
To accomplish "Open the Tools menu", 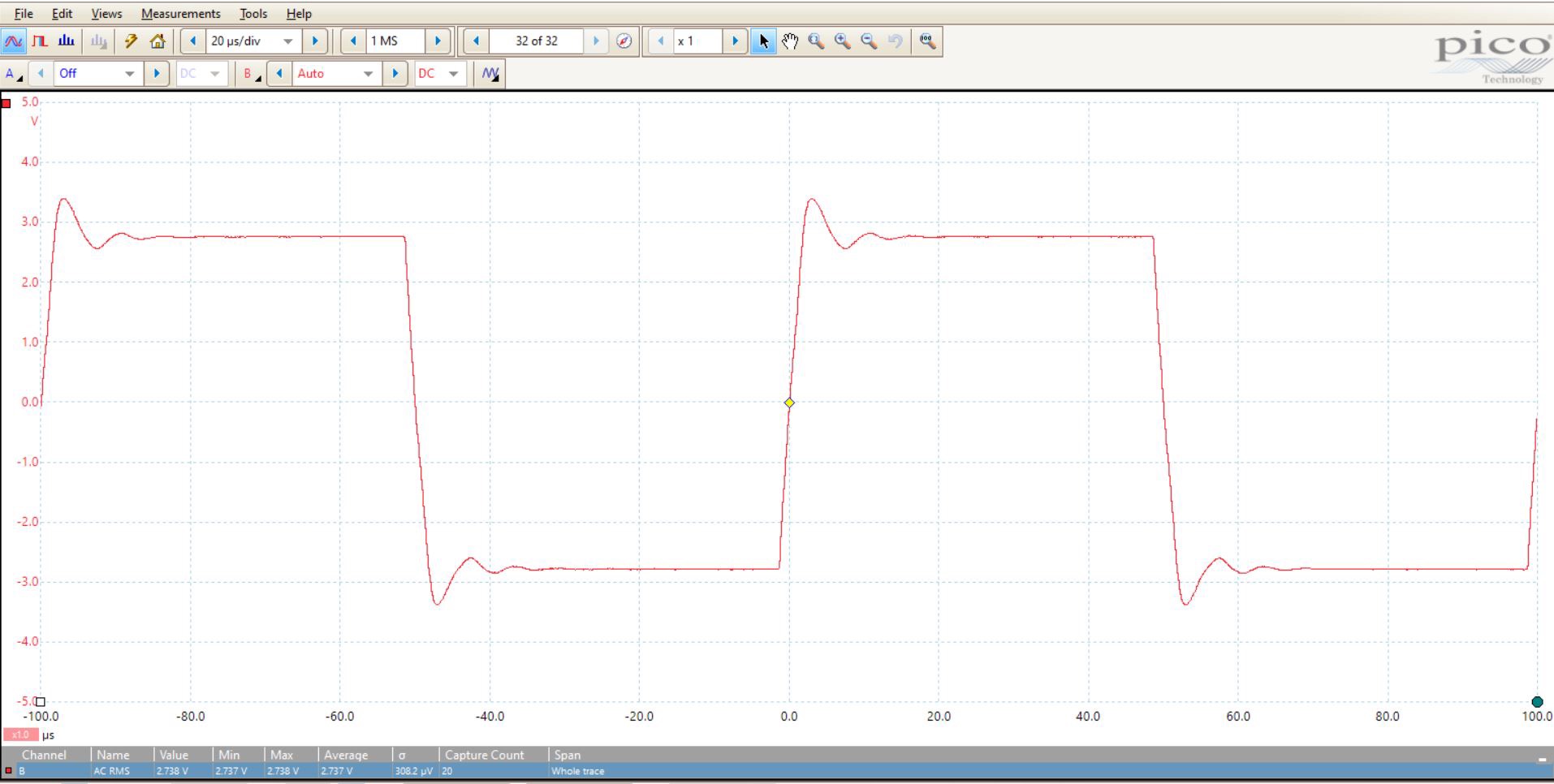I will (253, 14).
